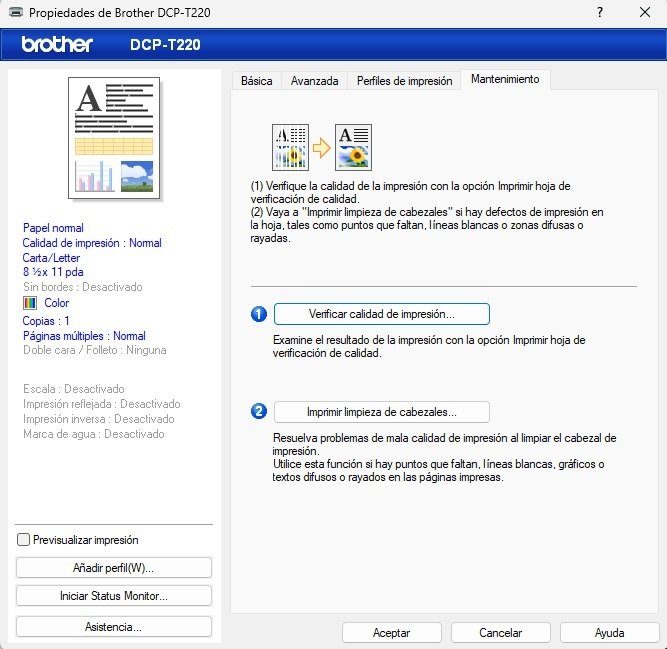667x649 pixels.
Task: Click 'Marca de agua : Desactivado' text
Action: (94, 434)
